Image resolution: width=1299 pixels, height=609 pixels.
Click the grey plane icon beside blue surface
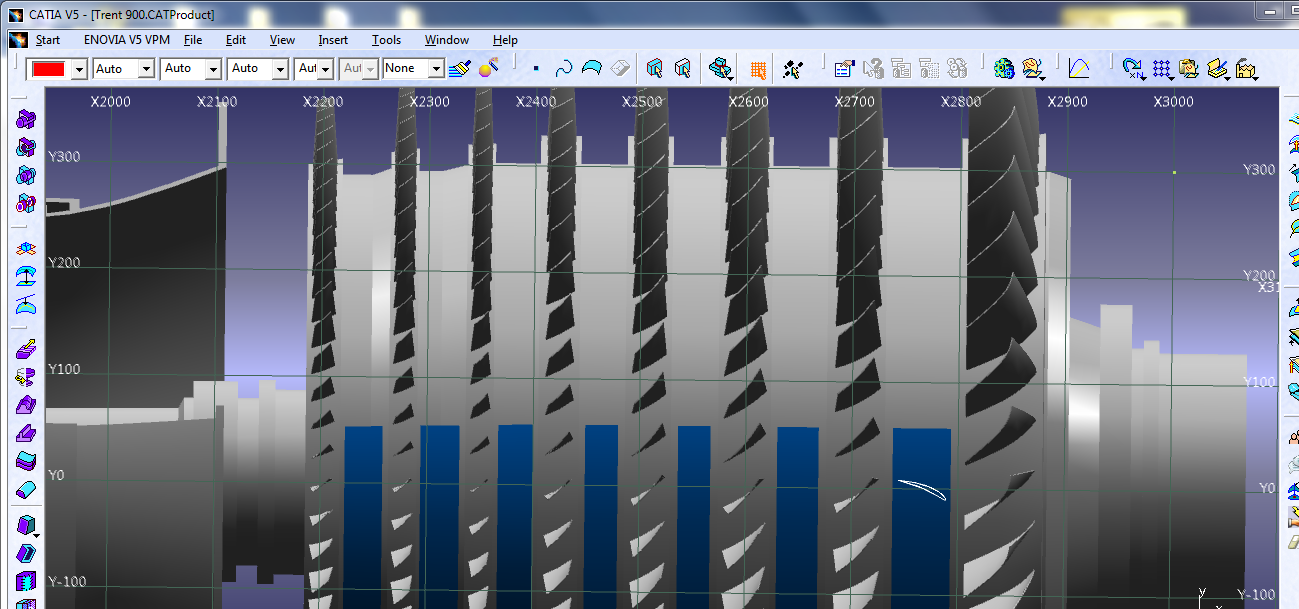(x=620, y=68)
